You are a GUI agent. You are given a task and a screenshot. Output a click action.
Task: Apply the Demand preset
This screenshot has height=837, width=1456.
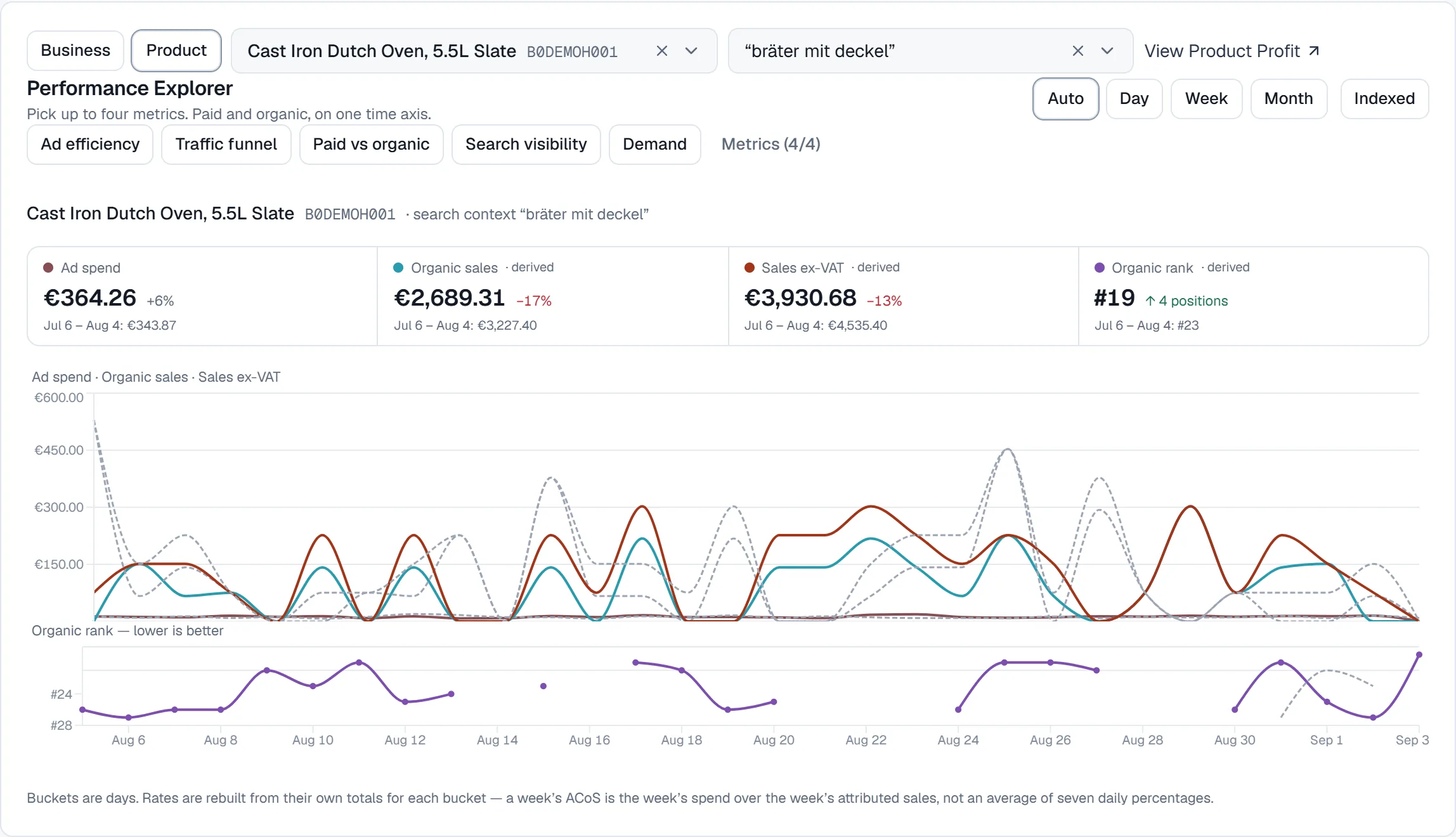(x=654, y=144)
